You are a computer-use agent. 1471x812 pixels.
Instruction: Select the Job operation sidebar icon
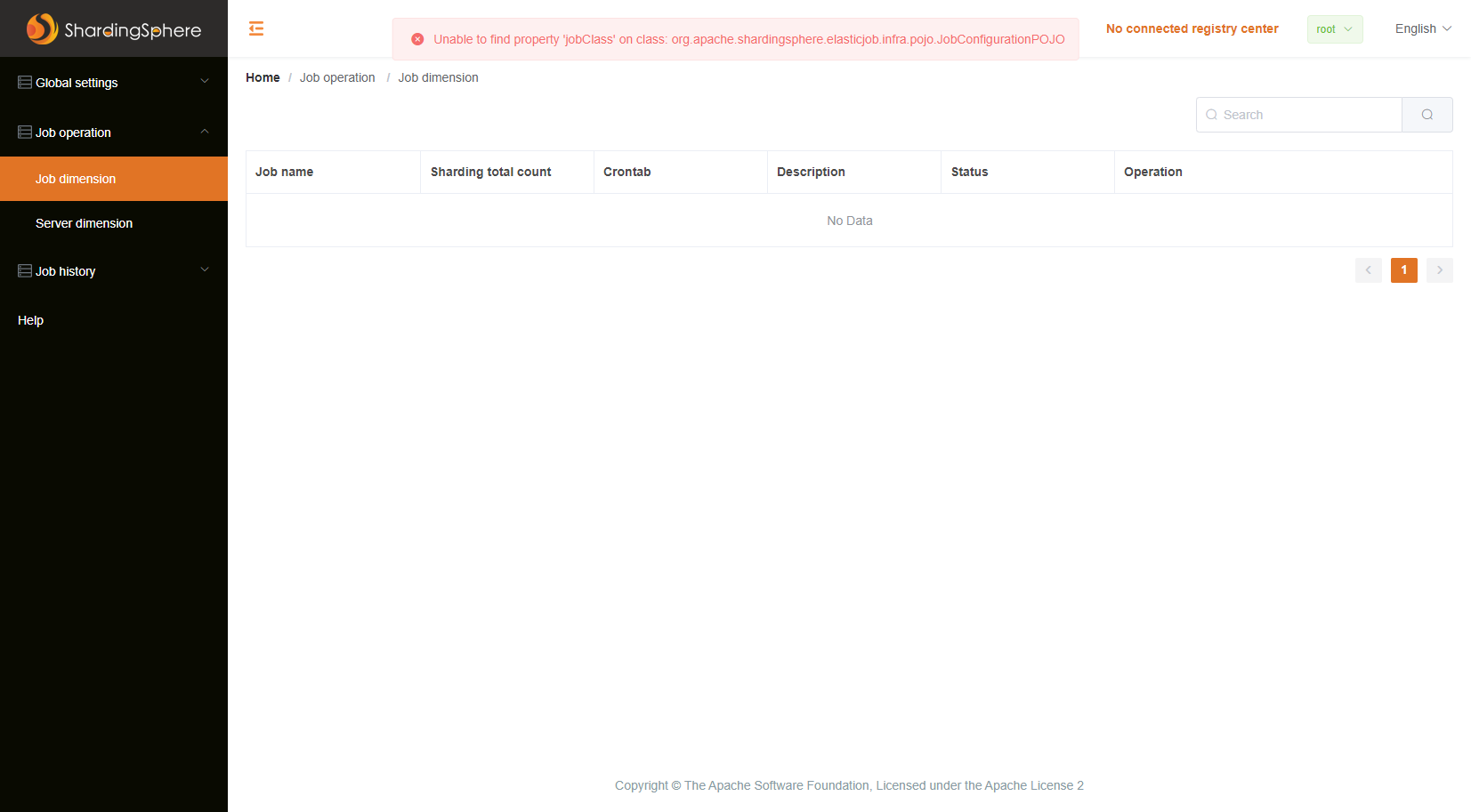pos(23,132)
